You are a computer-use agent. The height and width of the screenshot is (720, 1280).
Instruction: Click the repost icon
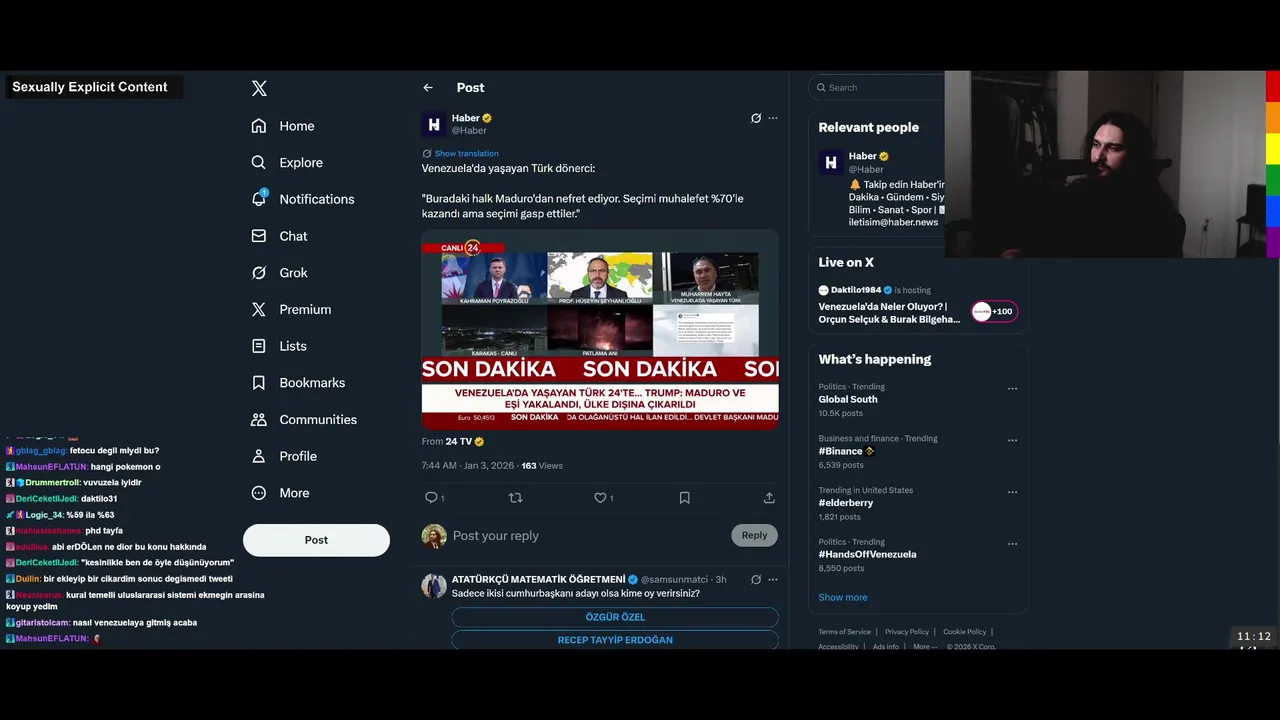tap(516, 498)
